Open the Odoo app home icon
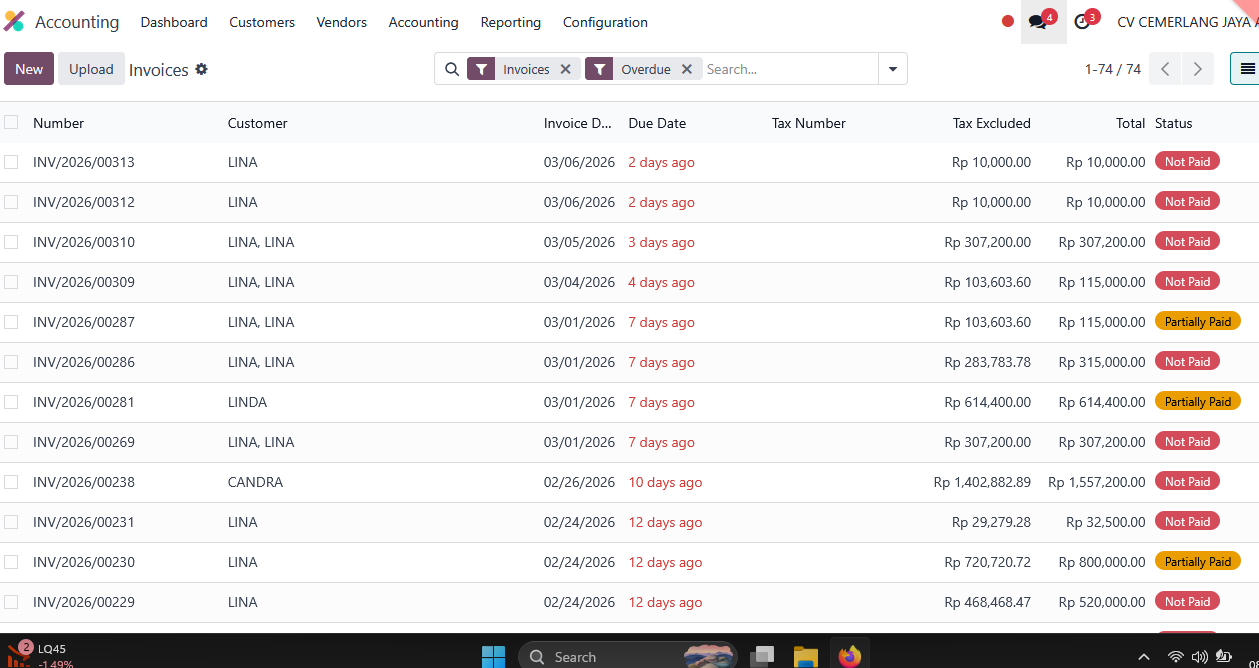1259x668 pixels. tap(14, 22)
